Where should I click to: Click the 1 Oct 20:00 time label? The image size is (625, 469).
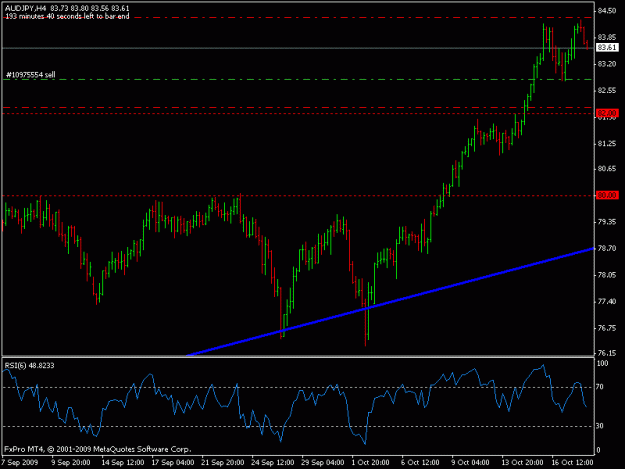point(370,462)
